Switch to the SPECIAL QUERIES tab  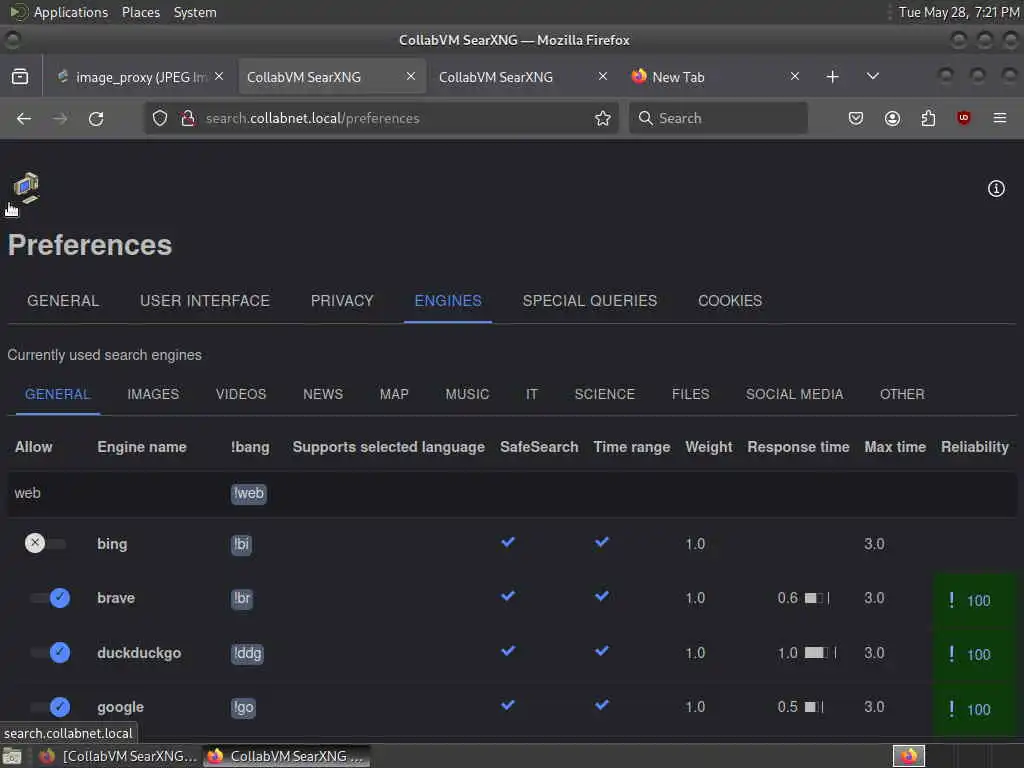589,300
